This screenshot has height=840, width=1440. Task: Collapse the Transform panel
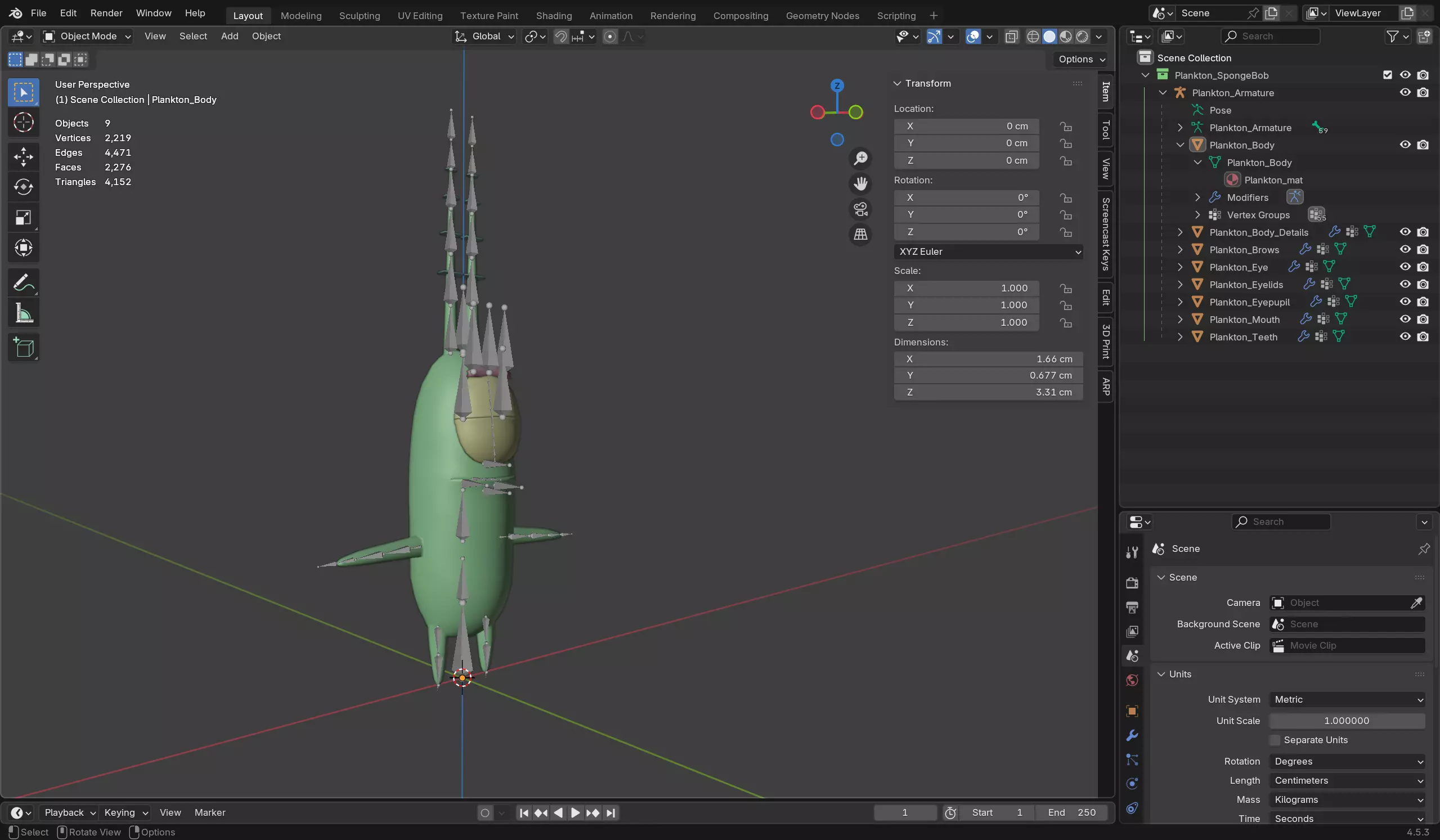click(x=897, y=83)
